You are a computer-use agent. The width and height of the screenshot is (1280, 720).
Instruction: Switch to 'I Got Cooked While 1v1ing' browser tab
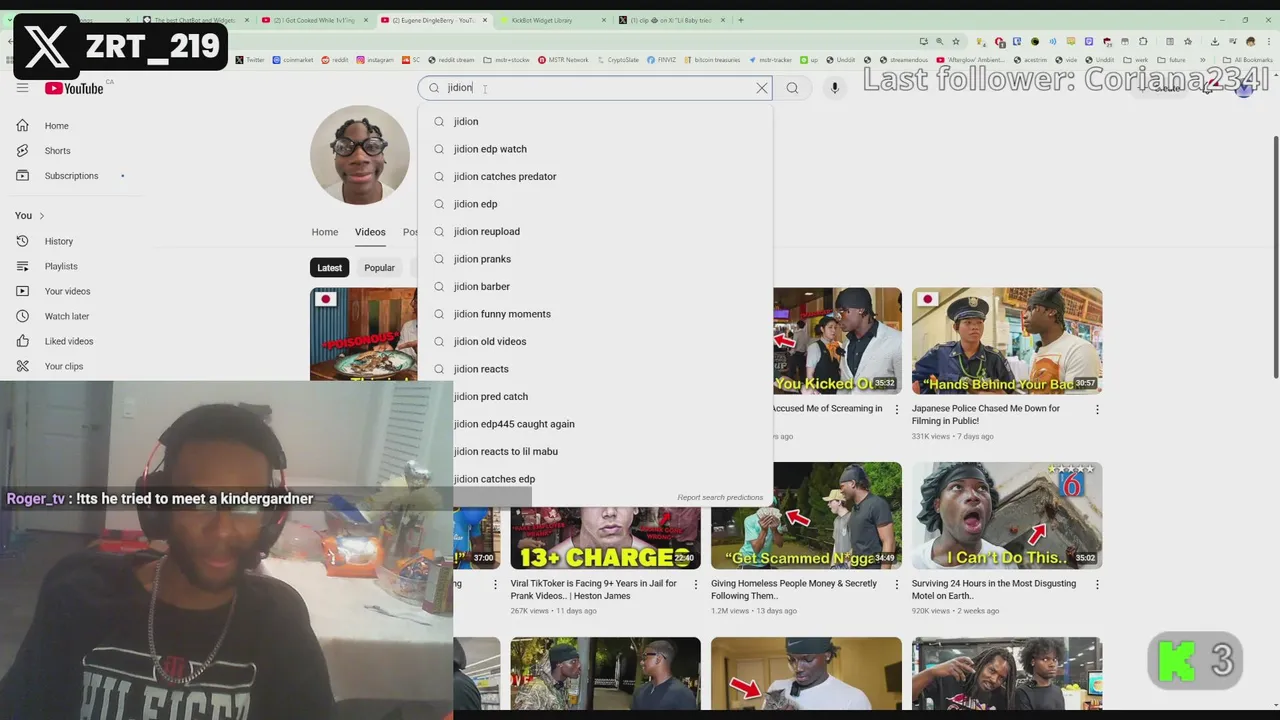tap(312, 20)
